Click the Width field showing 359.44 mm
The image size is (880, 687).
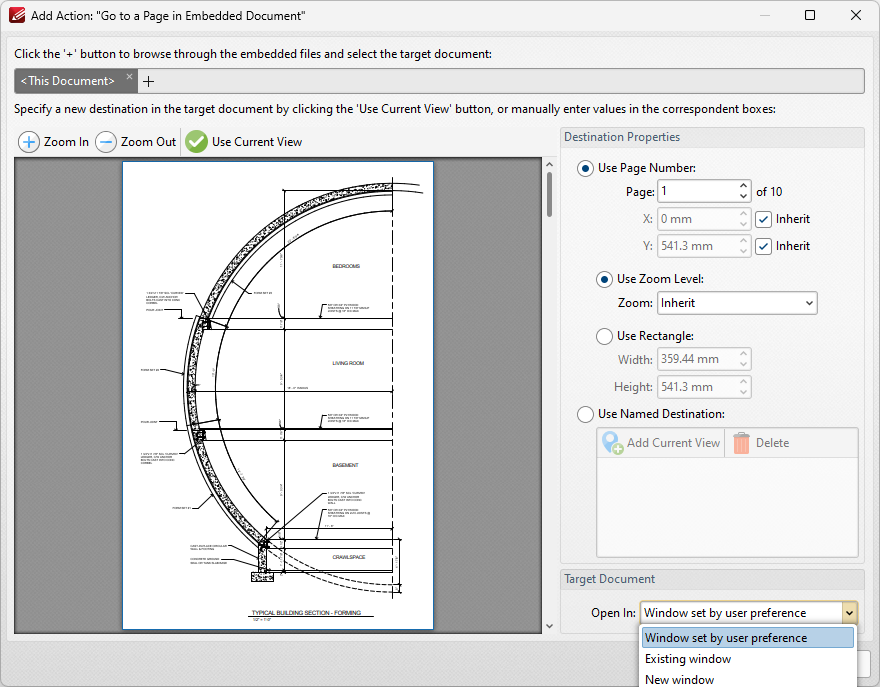[696, 359]
